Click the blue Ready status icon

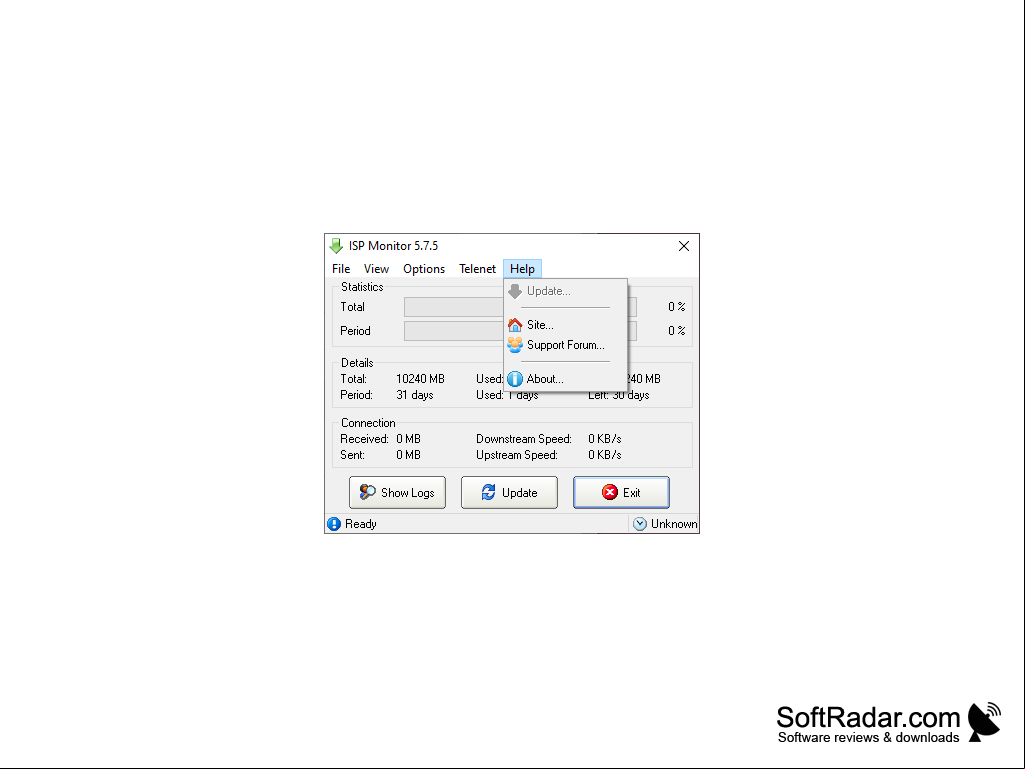click(334, 524)
